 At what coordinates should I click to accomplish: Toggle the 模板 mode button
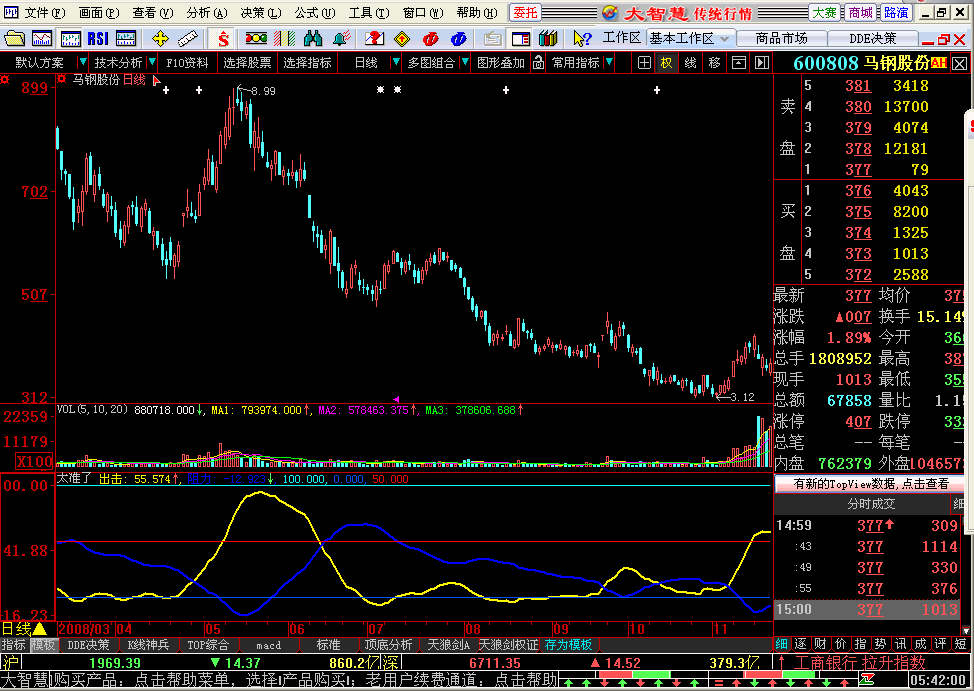(43, 645)
